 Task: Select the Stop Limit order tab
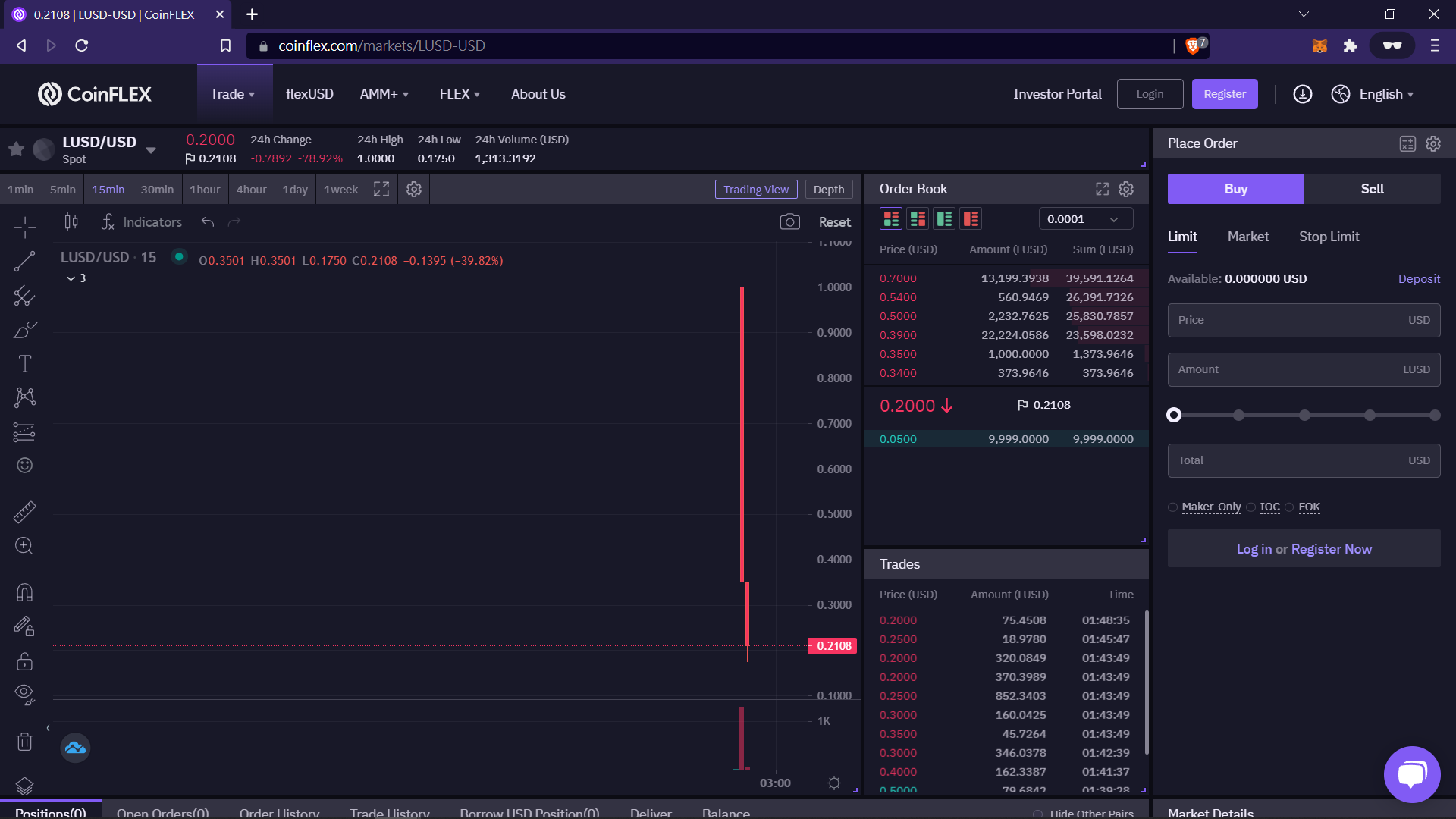click(1329, 237)
